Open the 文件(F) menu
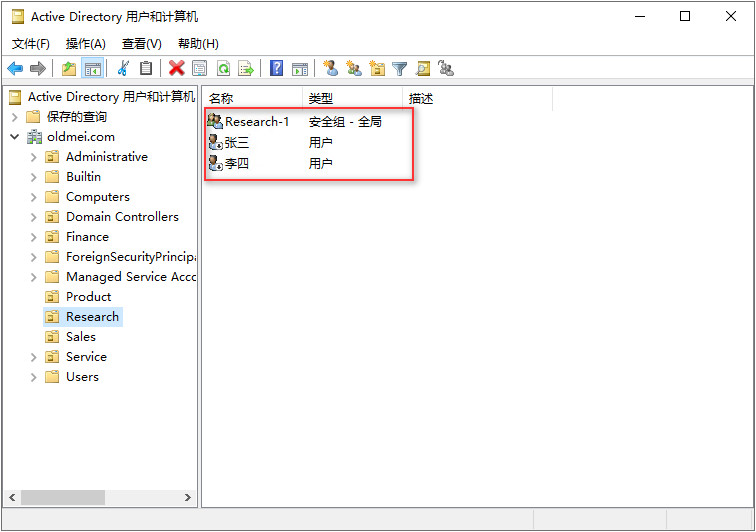The height and width of the screenshot is (532, 756). click(x=30, y=44)
